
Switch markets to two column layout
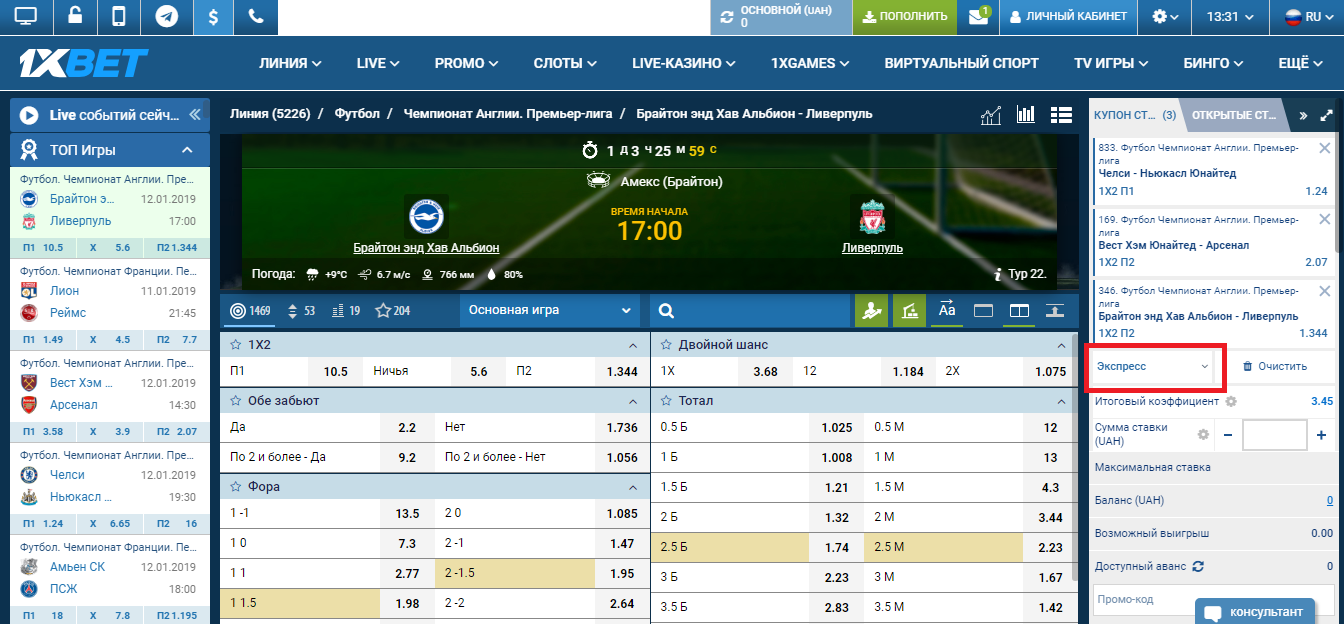tap(1019, 311)
